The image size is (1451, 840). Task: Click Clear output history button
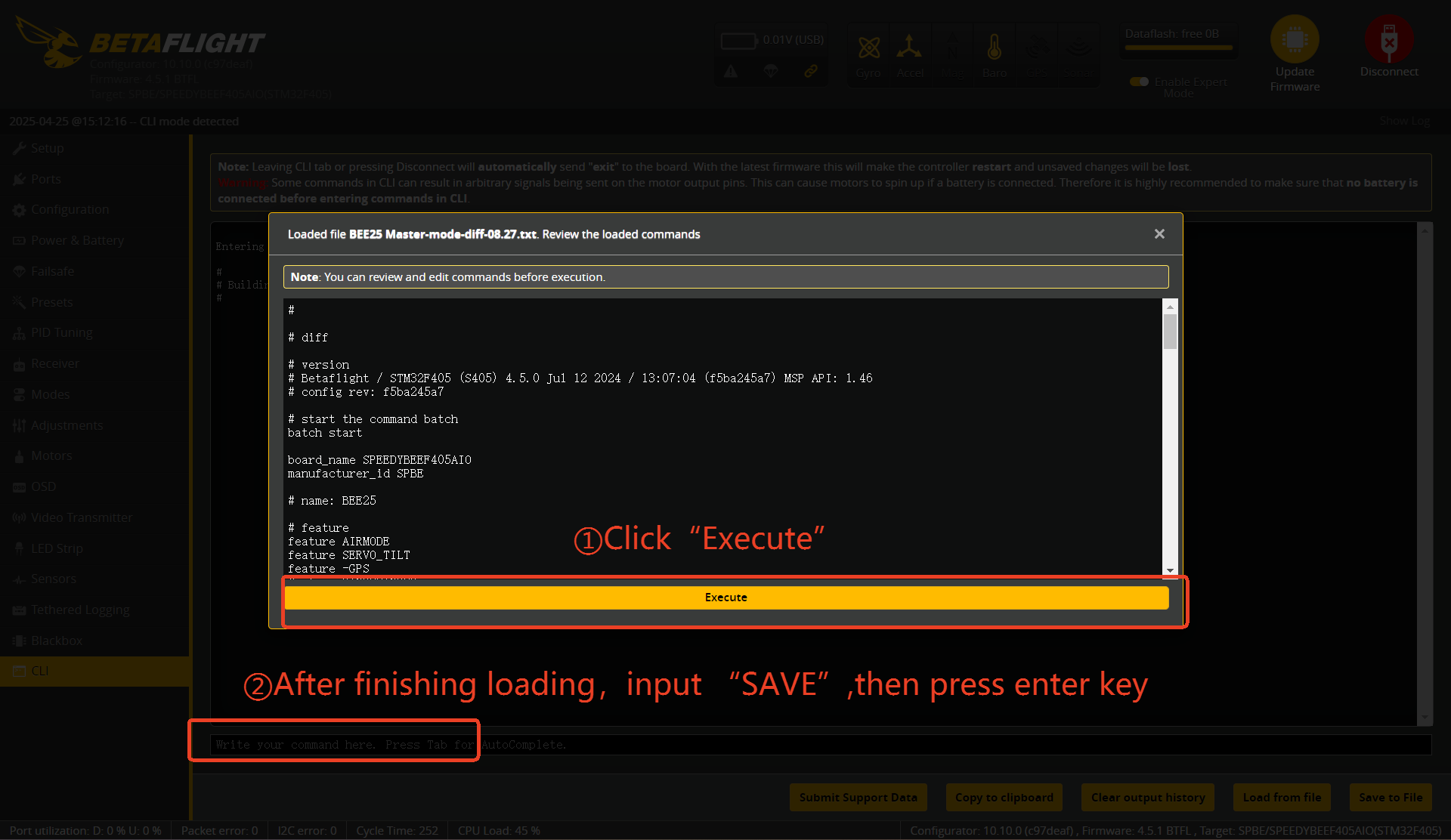point(1148,798)
